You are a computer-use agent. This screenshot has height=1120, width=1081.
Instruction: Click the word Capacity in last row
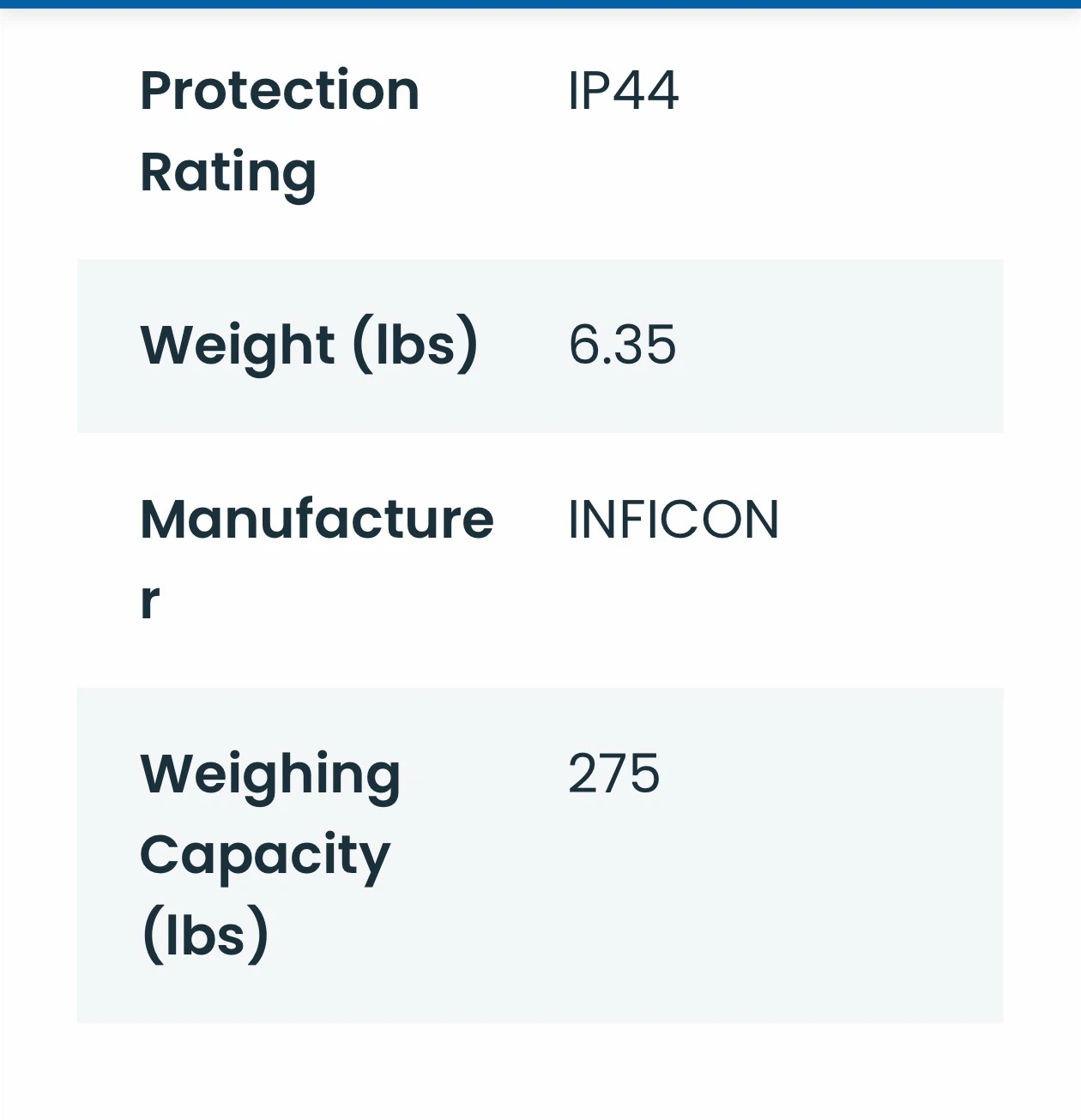point(265,857)
